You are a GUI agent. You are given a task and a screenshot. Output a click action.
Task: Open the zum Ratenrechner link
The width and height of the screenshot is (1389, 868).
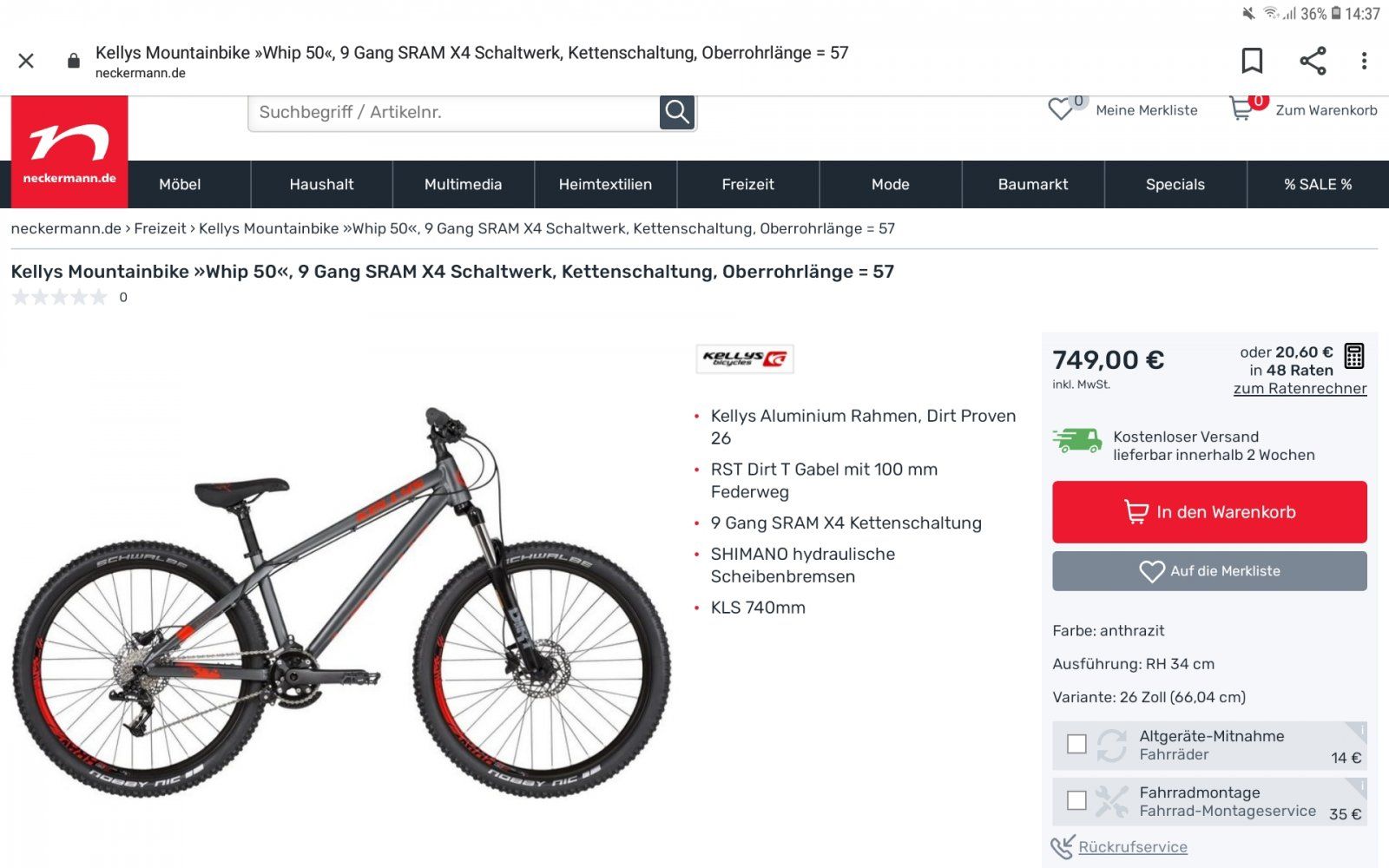click(1300, 389)
